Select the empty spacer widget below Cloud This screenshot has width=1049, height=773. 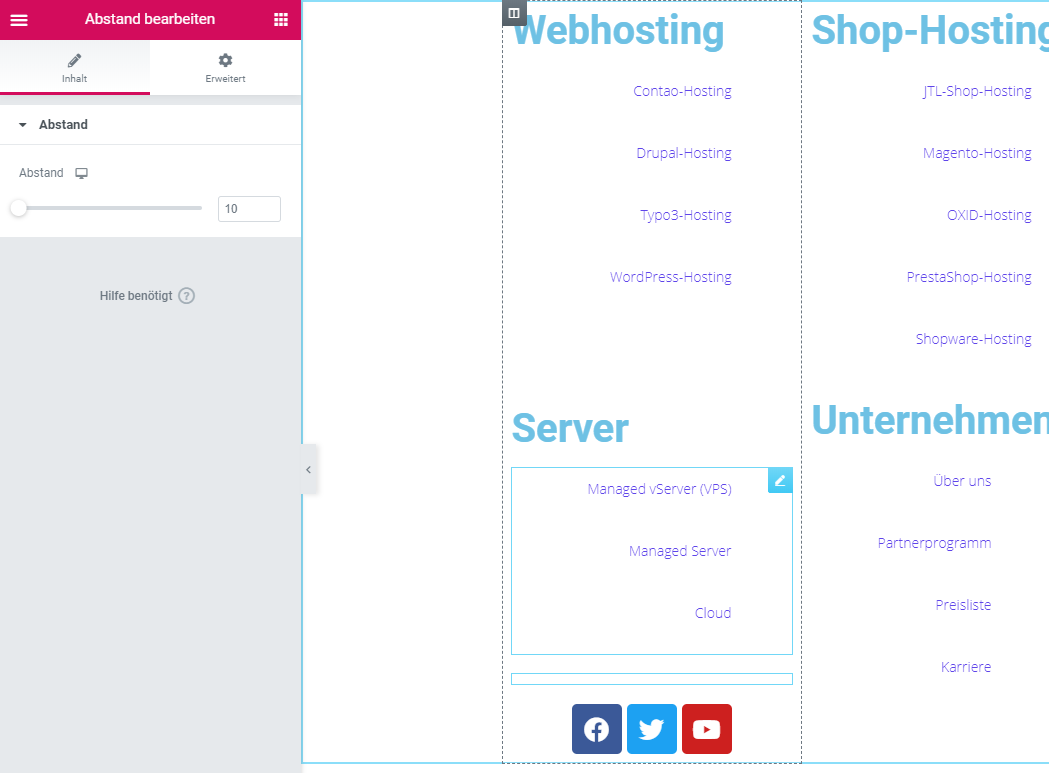651,679
